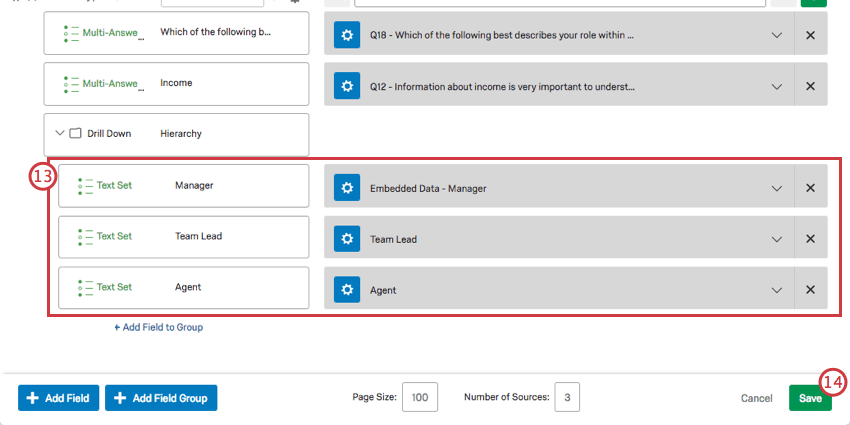
Task: Click gear icon for Team Lead source
Action: click(347, 239)
